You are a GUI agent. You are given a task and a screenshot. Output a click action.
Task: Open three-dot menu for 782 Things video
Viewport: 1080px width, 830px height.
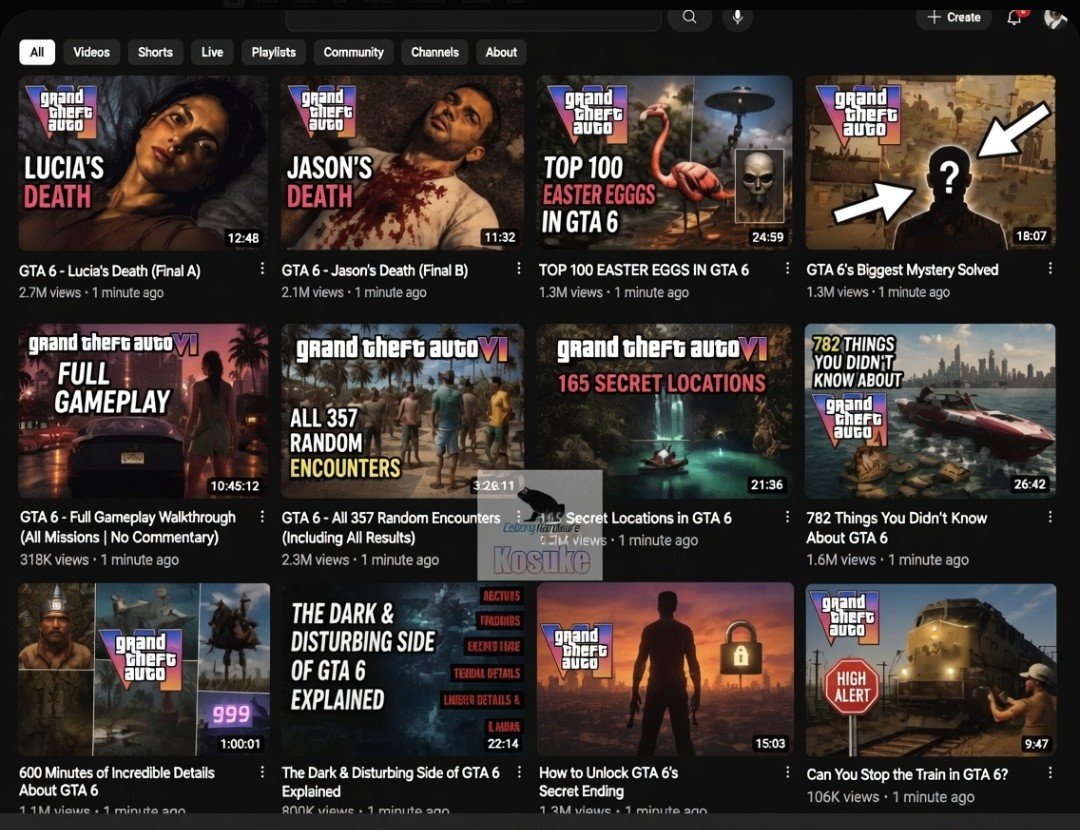[x=1050, y=517]
